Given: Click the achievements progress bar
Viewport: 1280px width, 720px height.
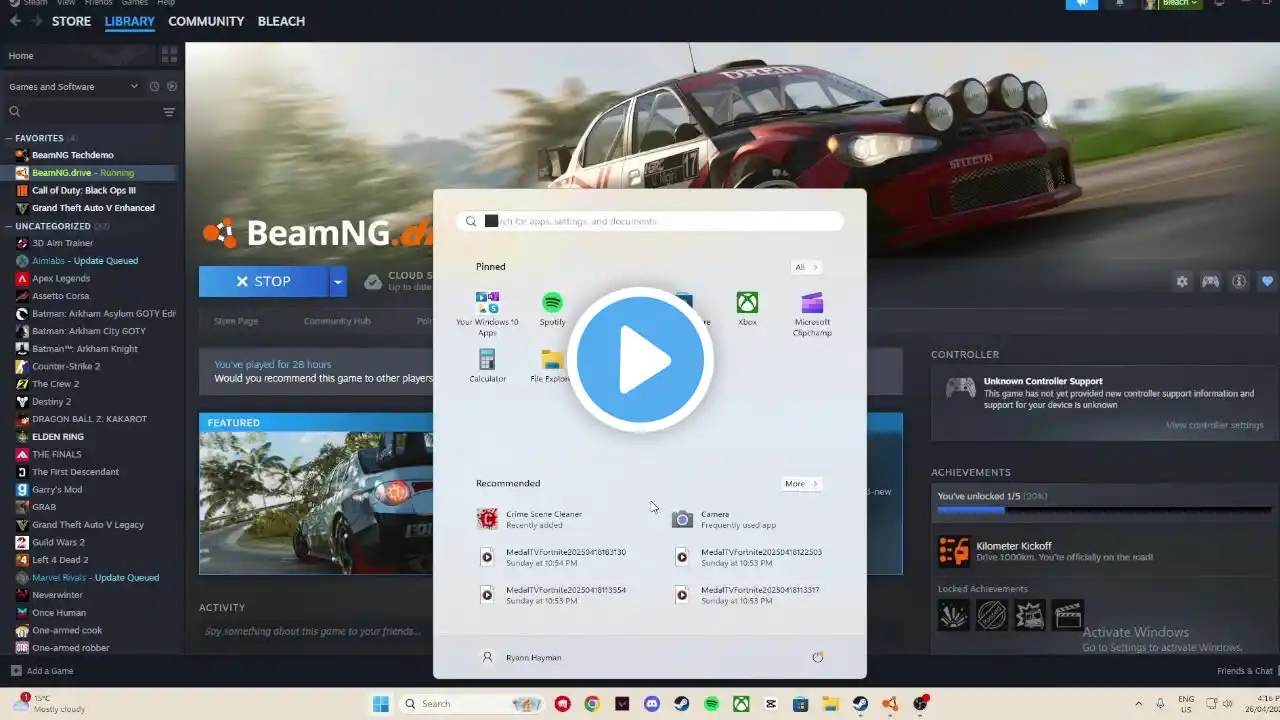Looking at the screenshot, I should [1102, 510].
